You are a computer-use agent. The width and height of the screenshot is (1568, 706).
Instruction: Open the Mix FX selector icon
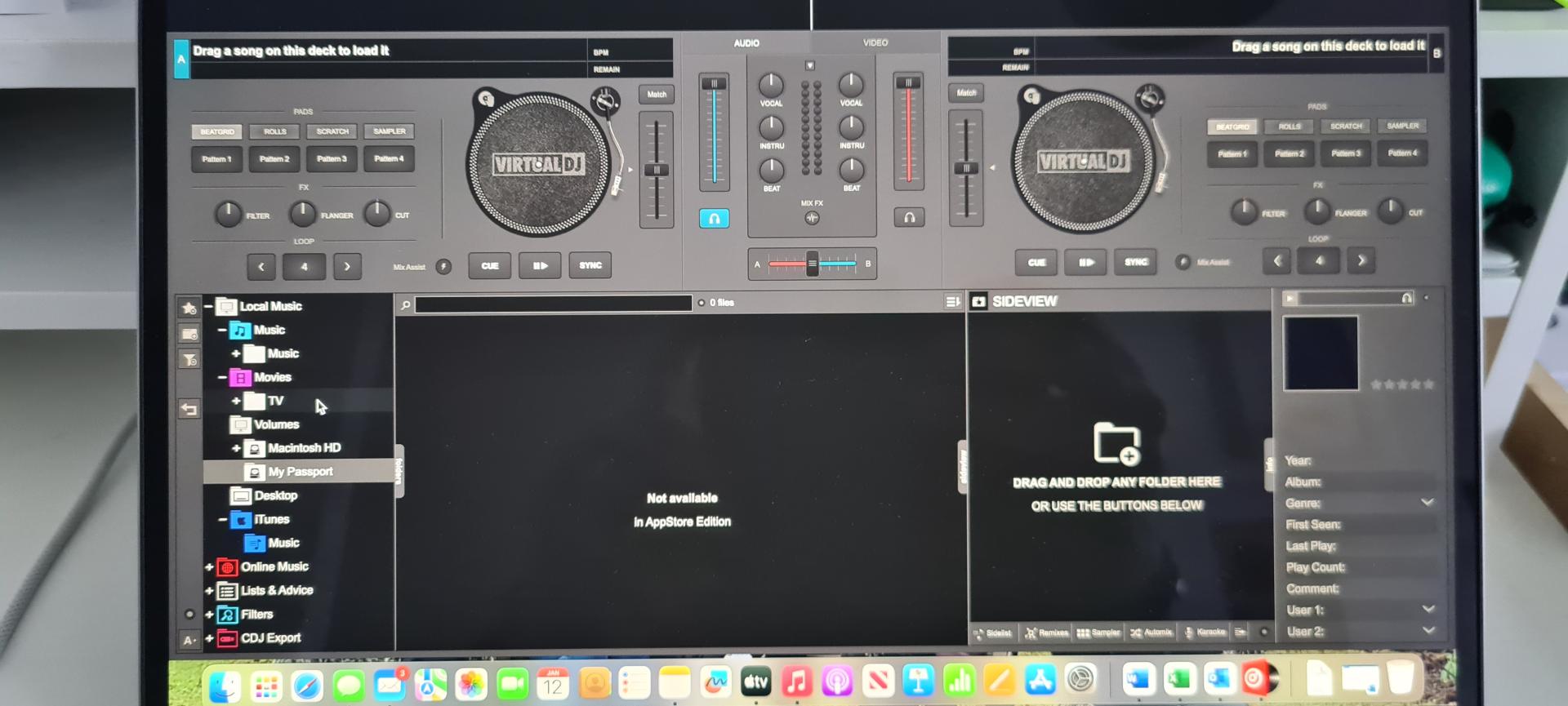pyautogui.click(x=812, y=218)
